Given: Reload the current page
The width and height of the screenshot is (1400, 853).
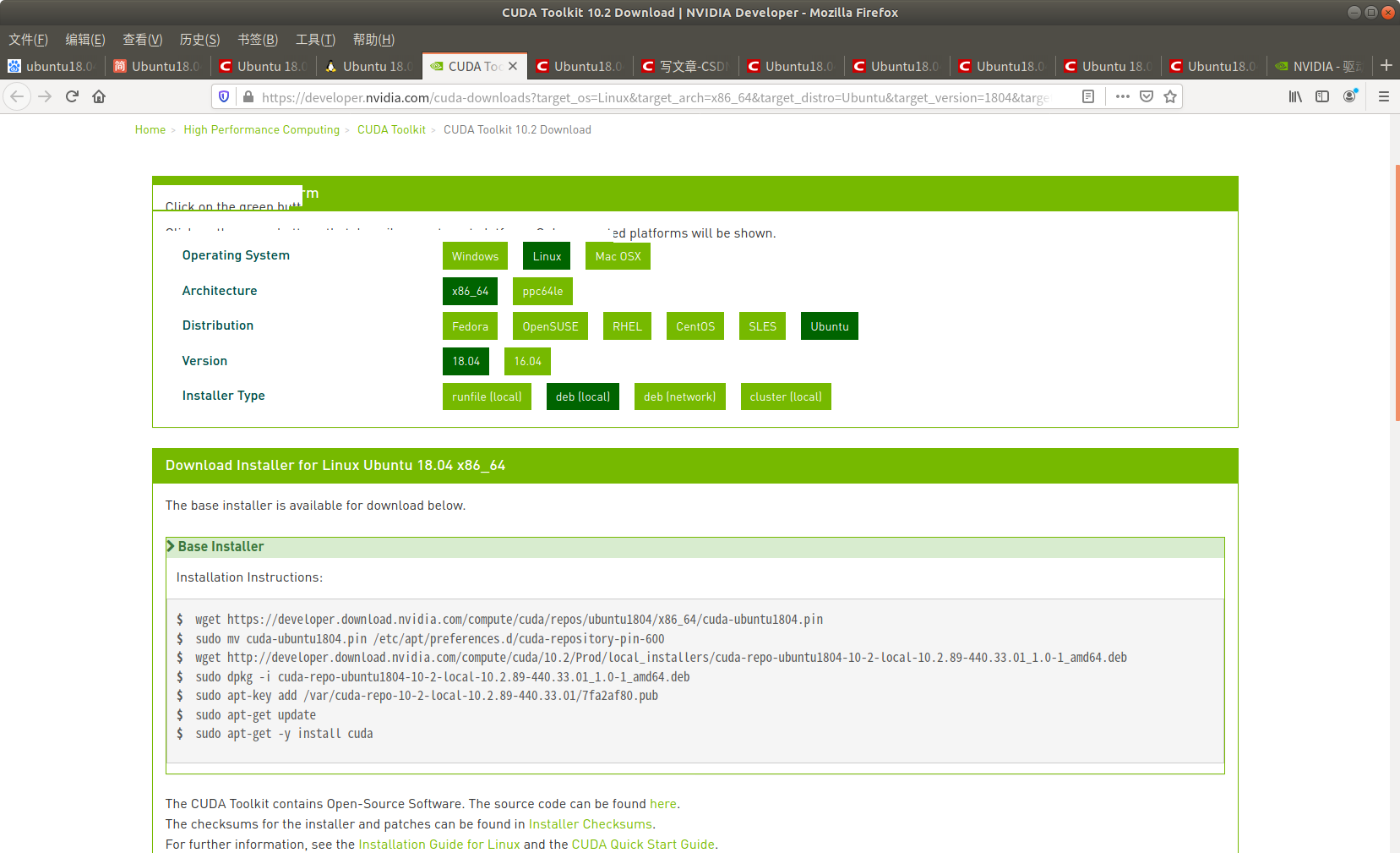Looking at the screenshot, I should click(73, 96).
